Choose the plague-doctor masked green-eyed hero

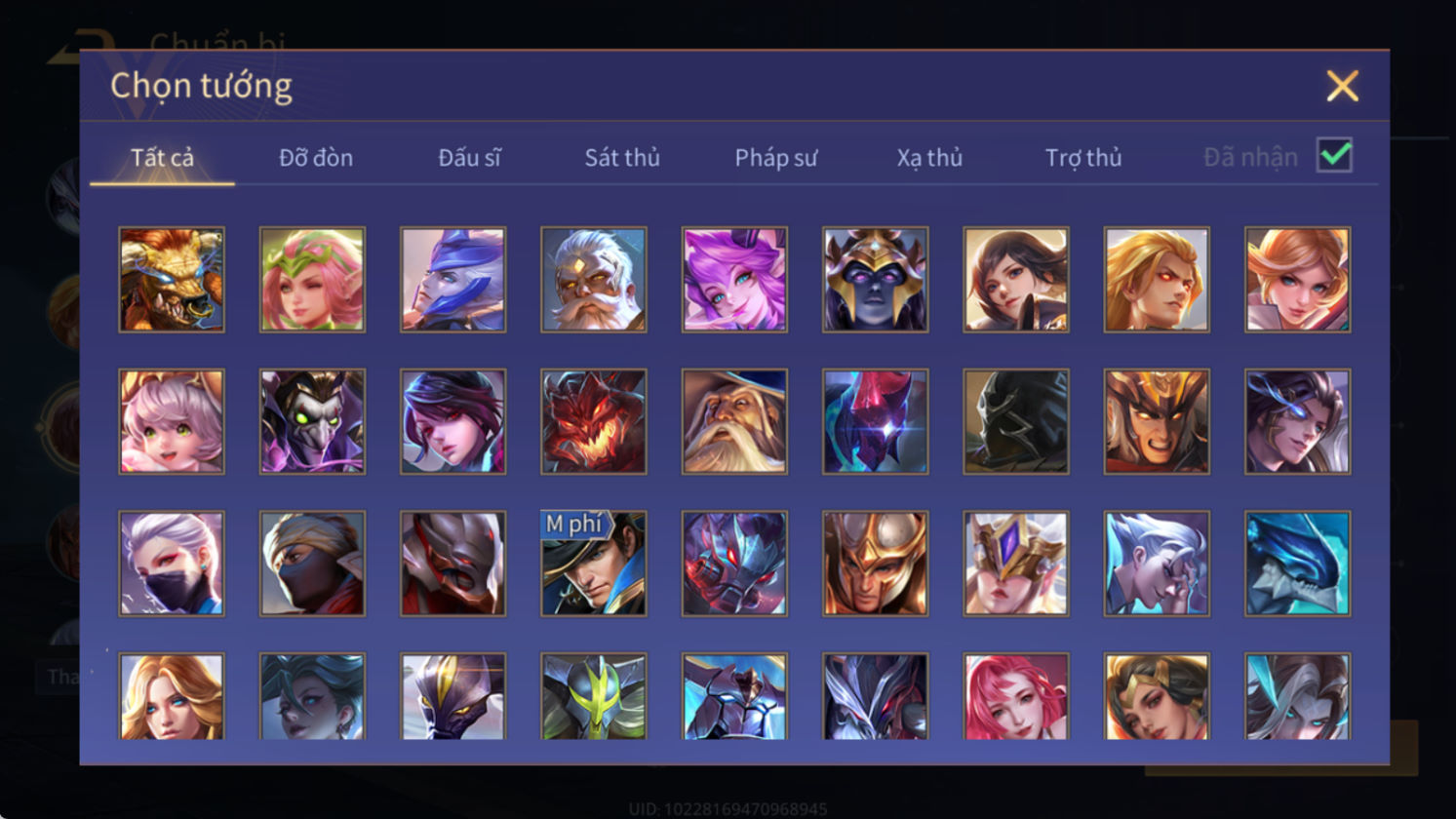(312, 421)
